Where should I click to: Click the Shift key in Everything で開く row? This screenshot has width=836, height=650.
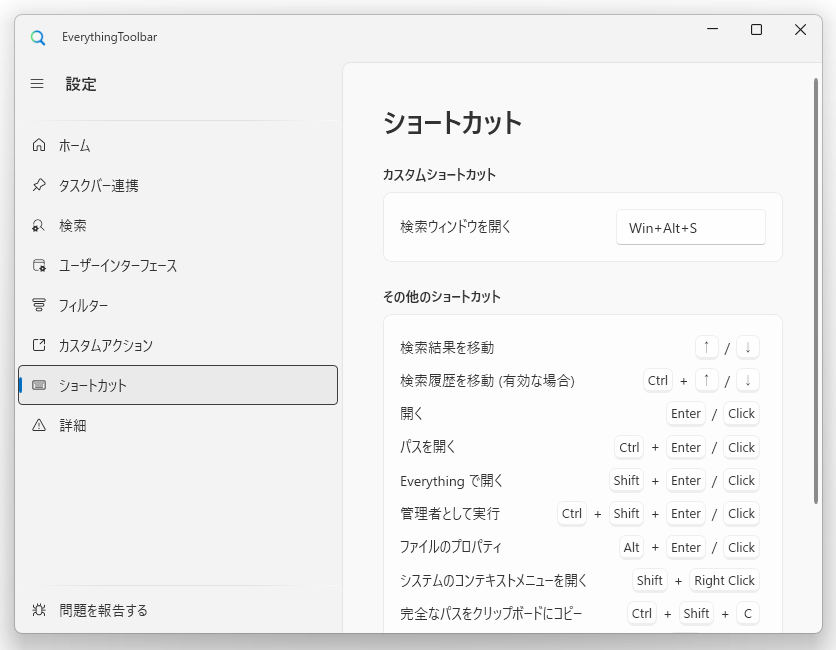click(626, 480)
